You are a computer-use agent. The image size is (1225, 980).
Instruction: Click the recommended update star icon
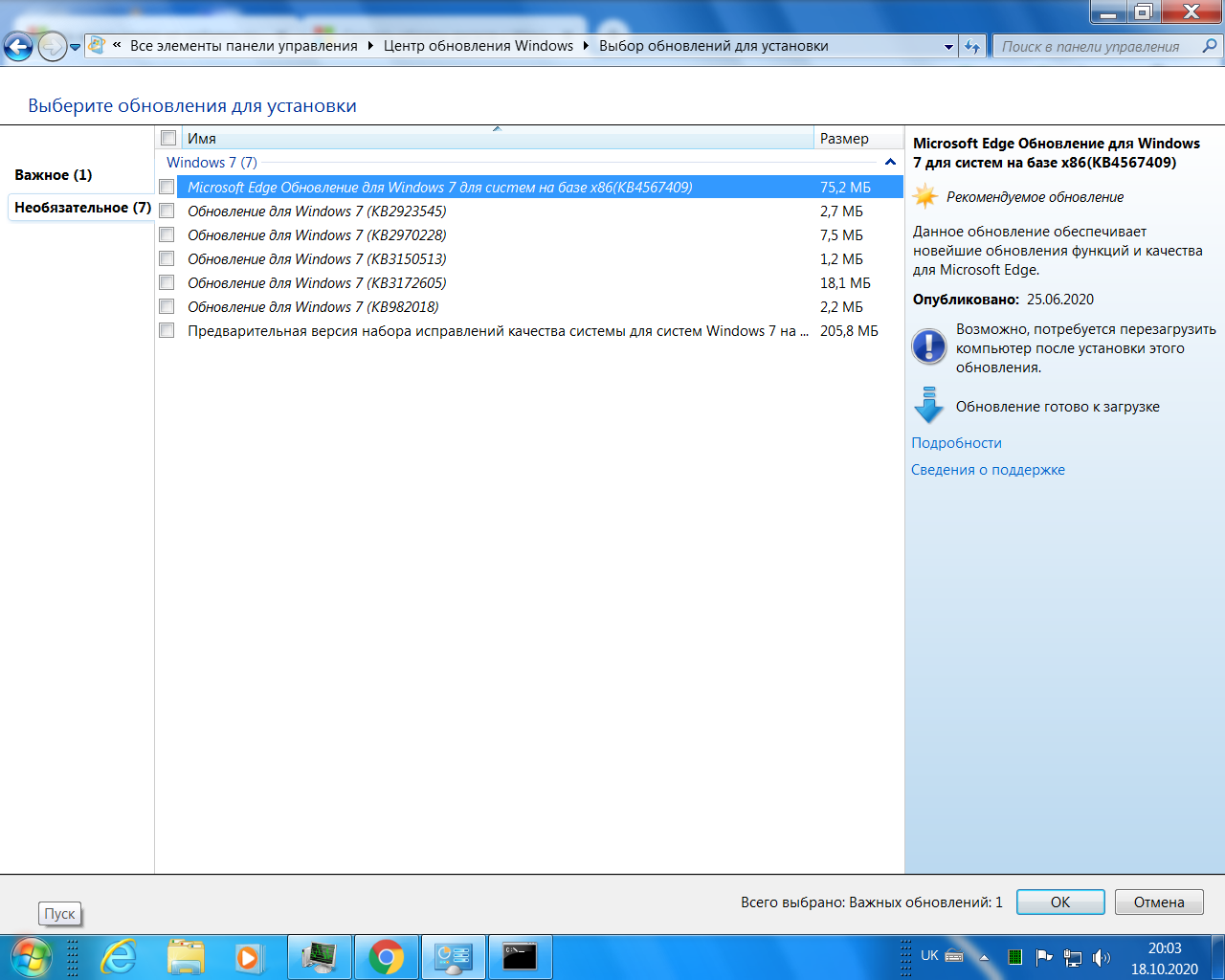point(925,197)
